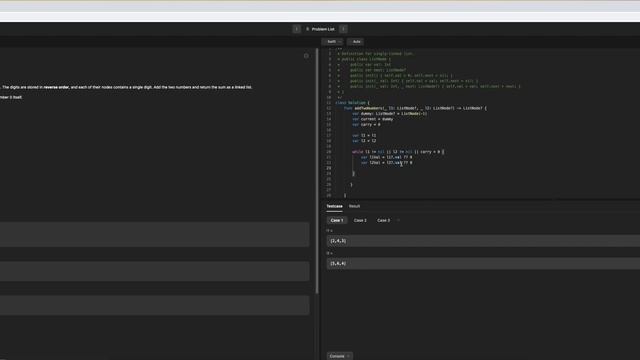Go to next problem arrow button
Viewport: 640px width, 360px height.
[x=343, y=29]
